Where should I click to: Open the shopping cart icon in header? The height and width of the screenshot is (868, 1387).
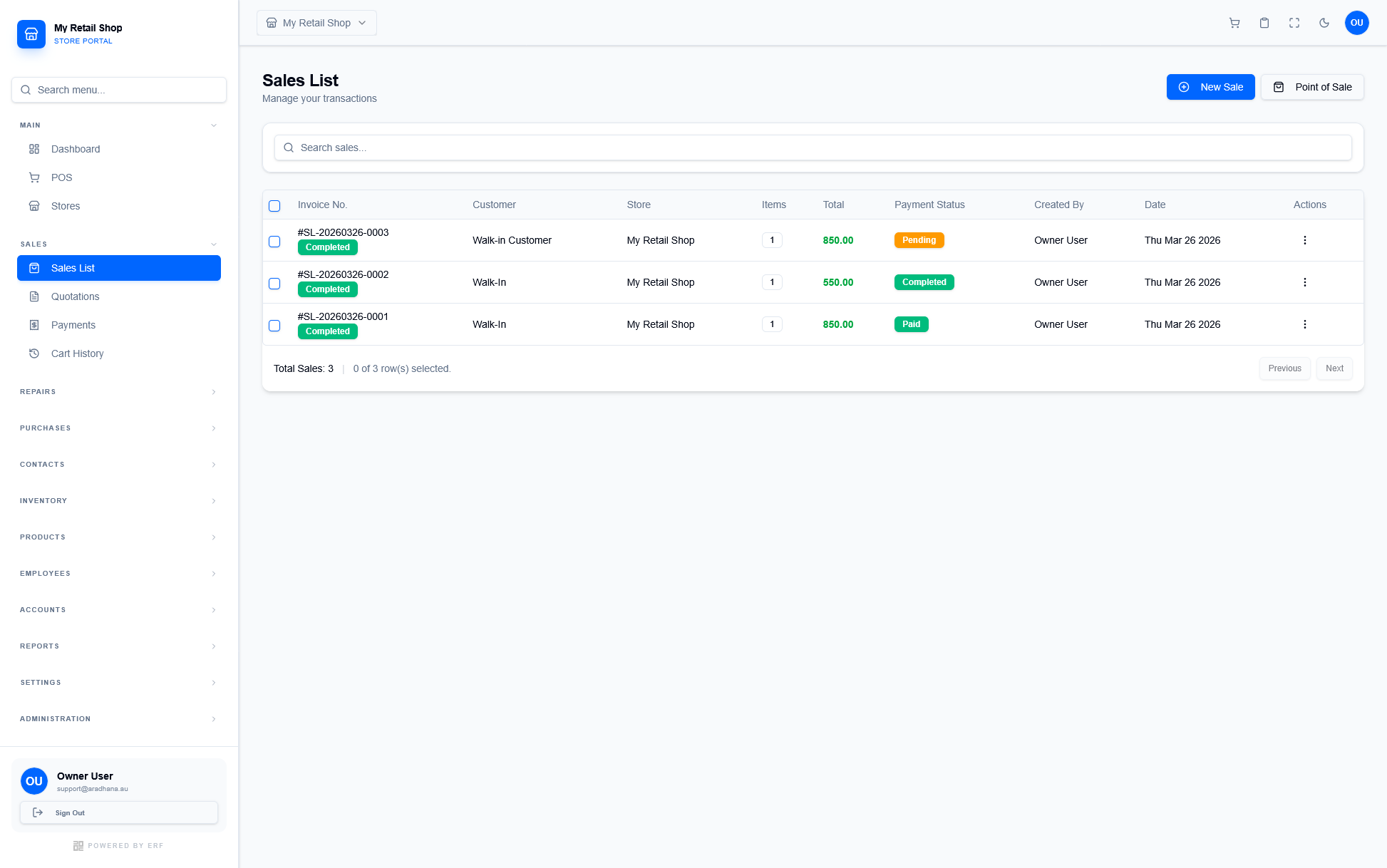click(x=1234, y=23)
